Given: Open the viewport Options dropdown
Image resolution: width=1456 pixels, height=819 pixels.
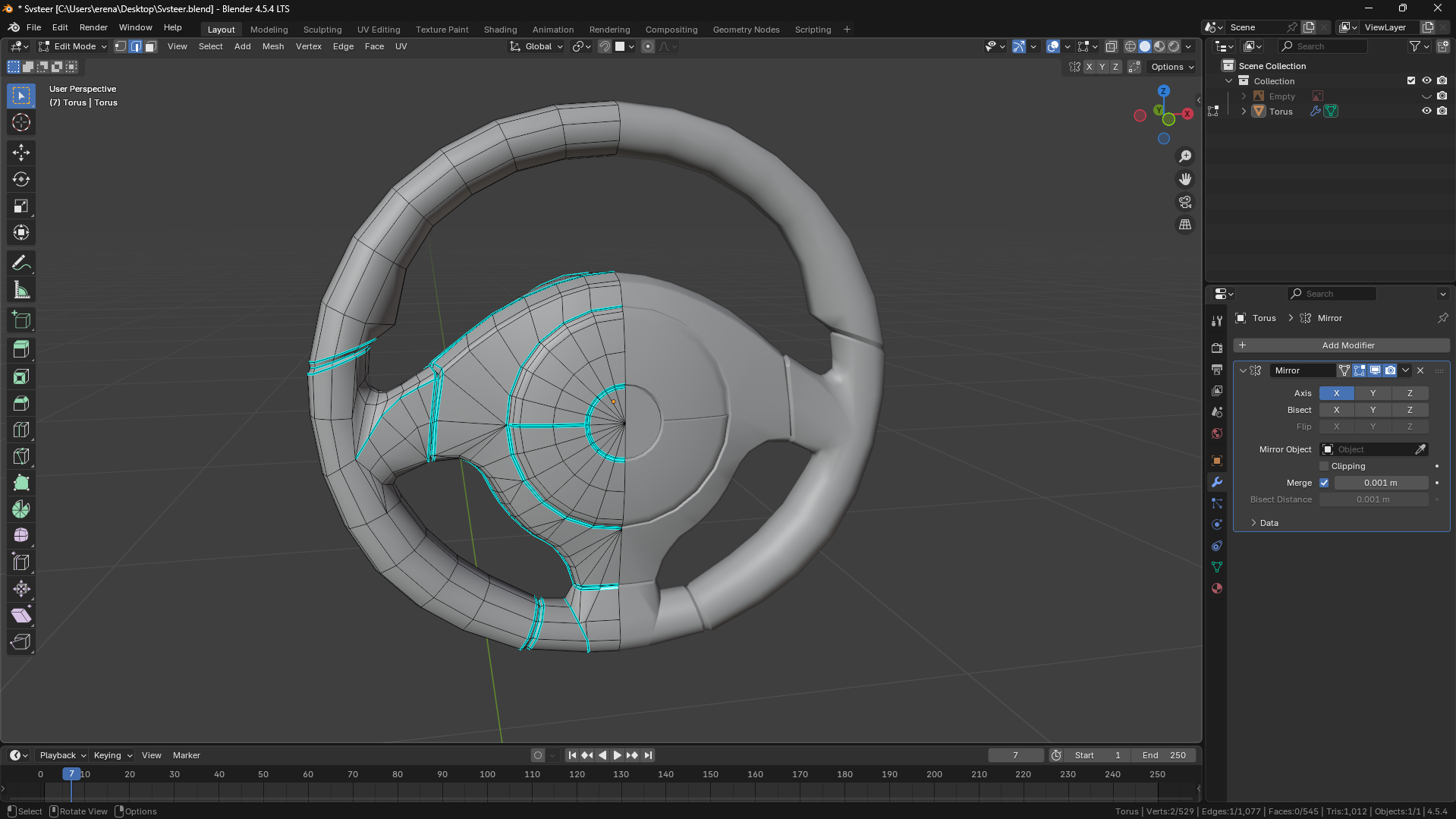Looking at the screenshot, I should coord(1172,67).
